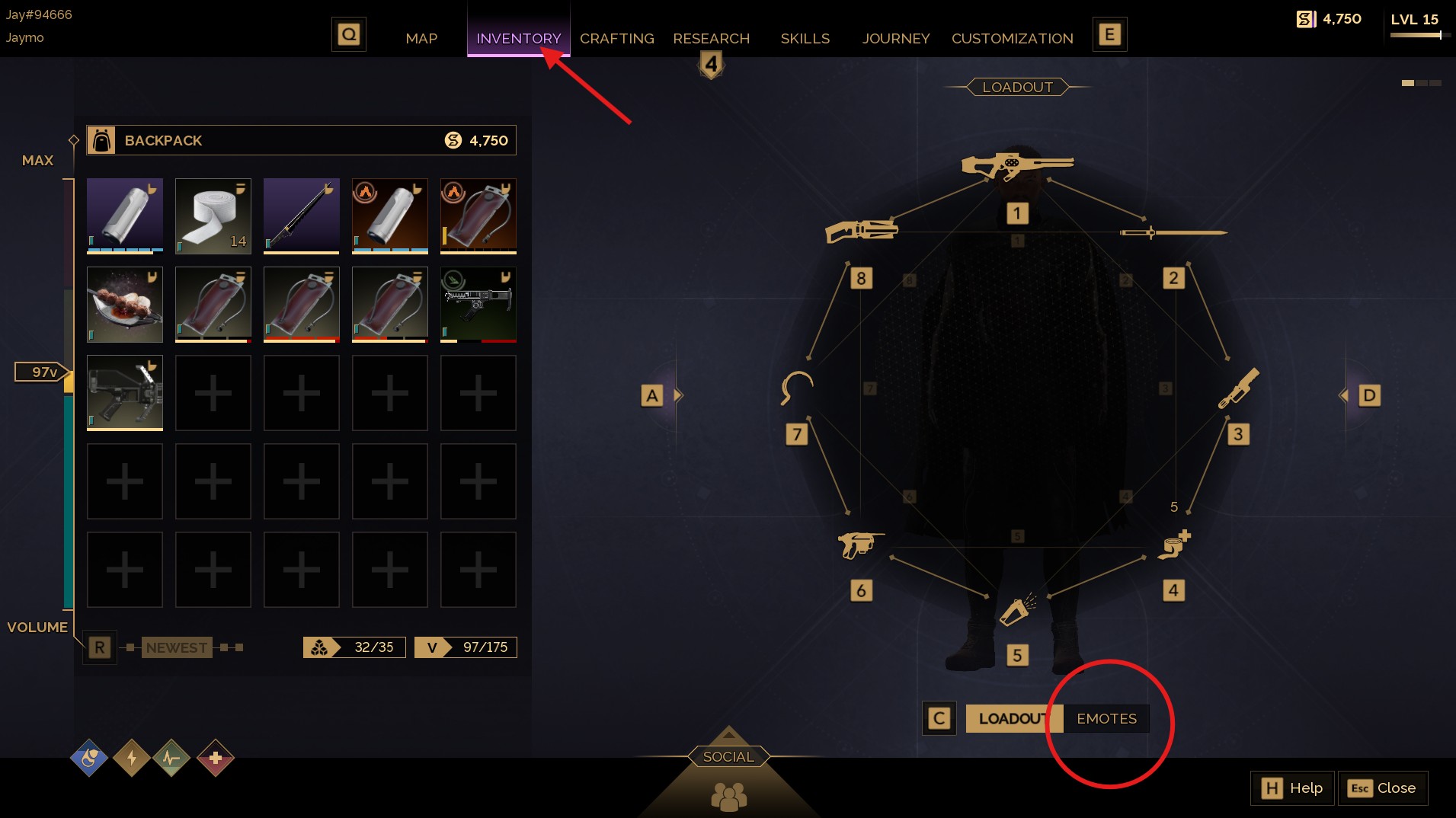The image size is (1456, 818).
Task: Switch loadout view to Emotes
Action: pos(1106,718)
